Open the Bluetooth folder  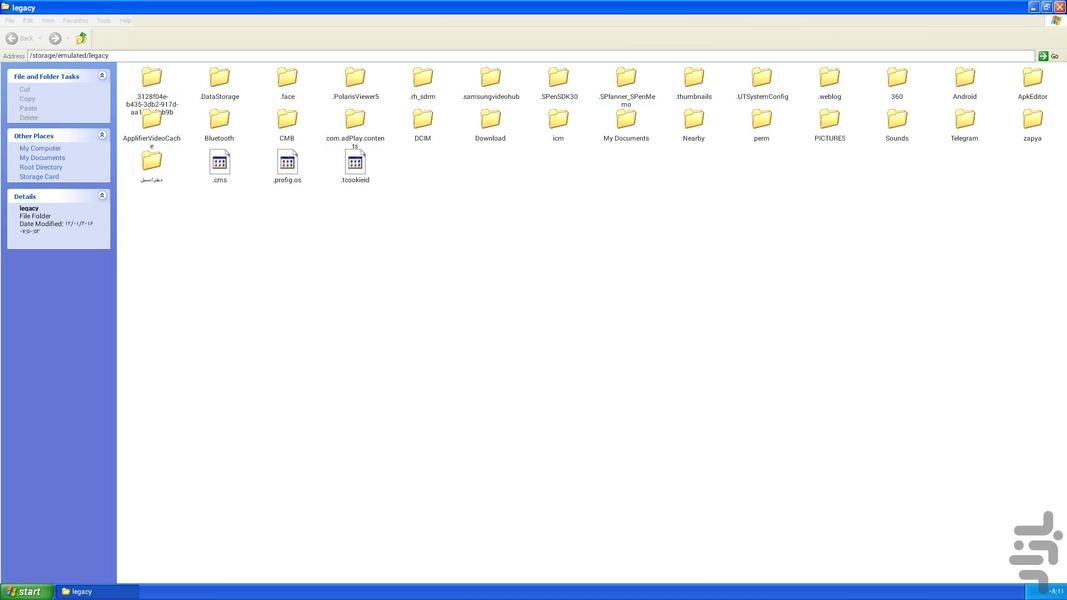[x=219, y=120]
